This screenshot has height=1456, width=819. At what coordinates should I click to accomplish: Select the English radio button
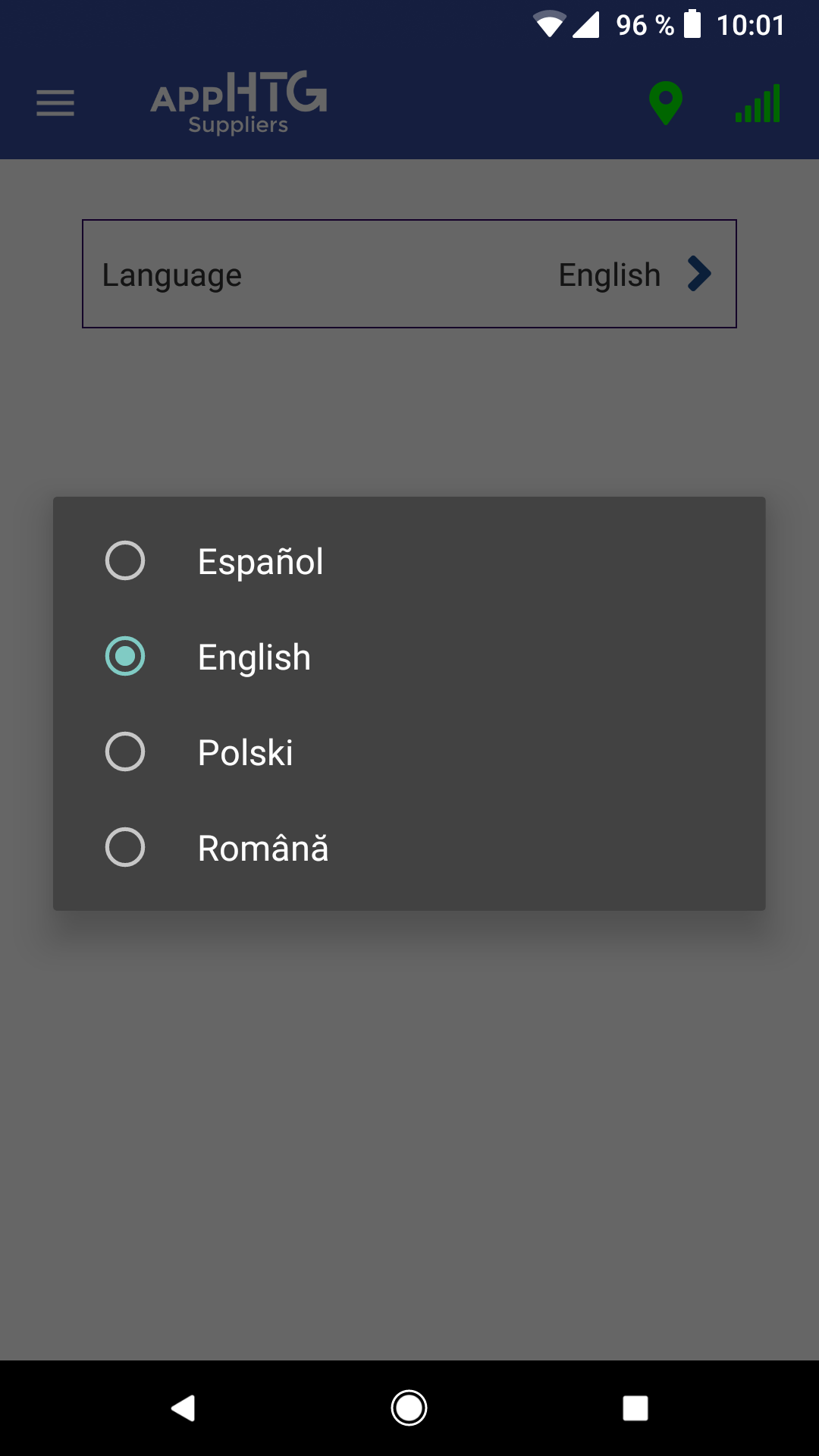[x=125, y=657]
